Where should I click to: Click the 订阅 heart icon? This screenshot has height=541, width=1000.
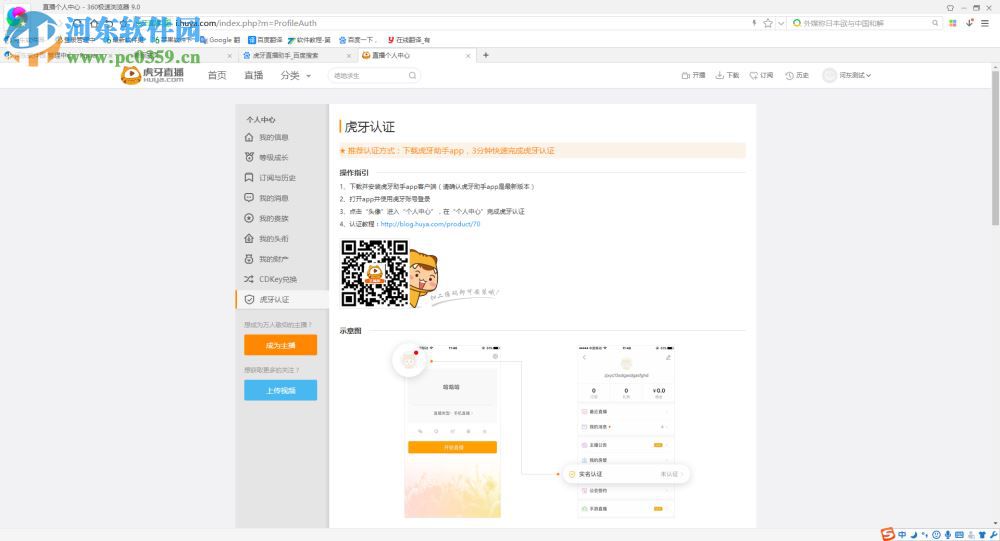754,75
